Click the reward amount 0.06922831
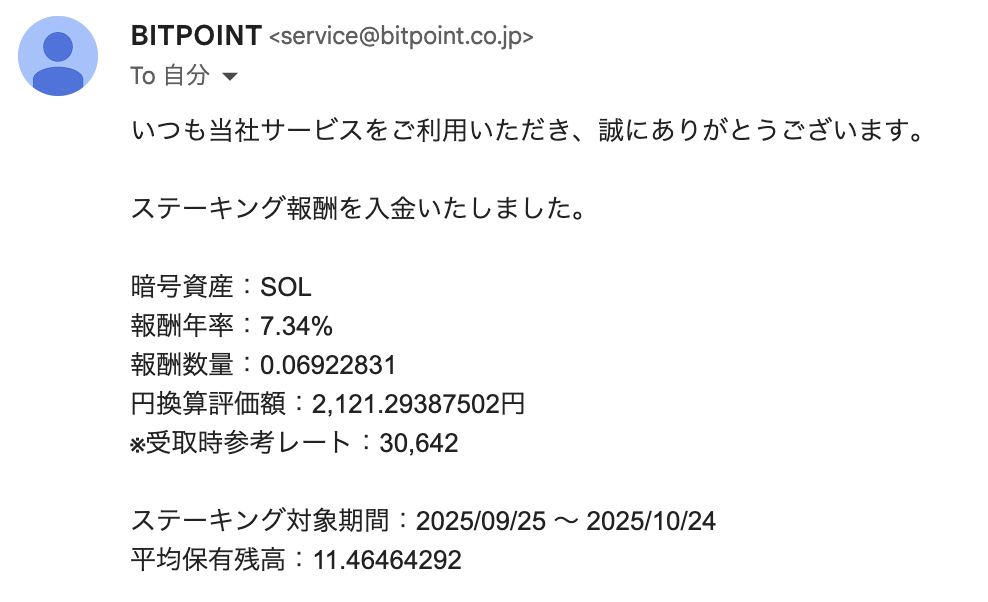This screenshot has width=988, height=602. pos(328,366)
